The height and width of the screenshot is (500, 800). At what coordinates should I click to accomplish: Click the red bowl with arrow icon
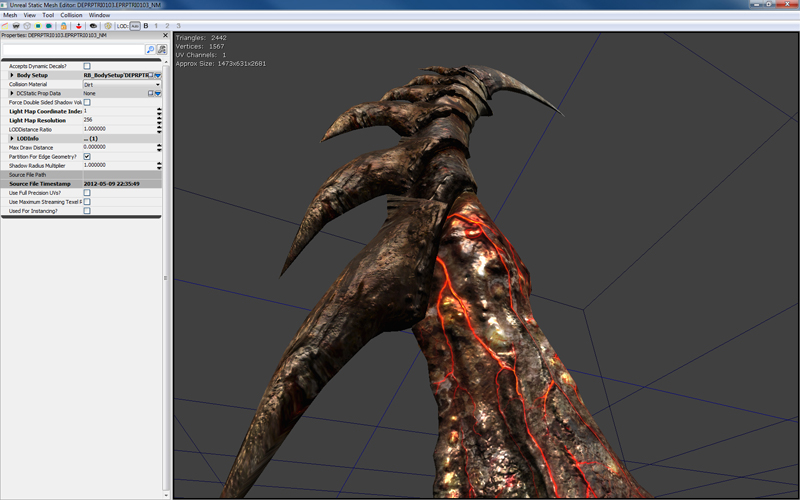point(79,26)
